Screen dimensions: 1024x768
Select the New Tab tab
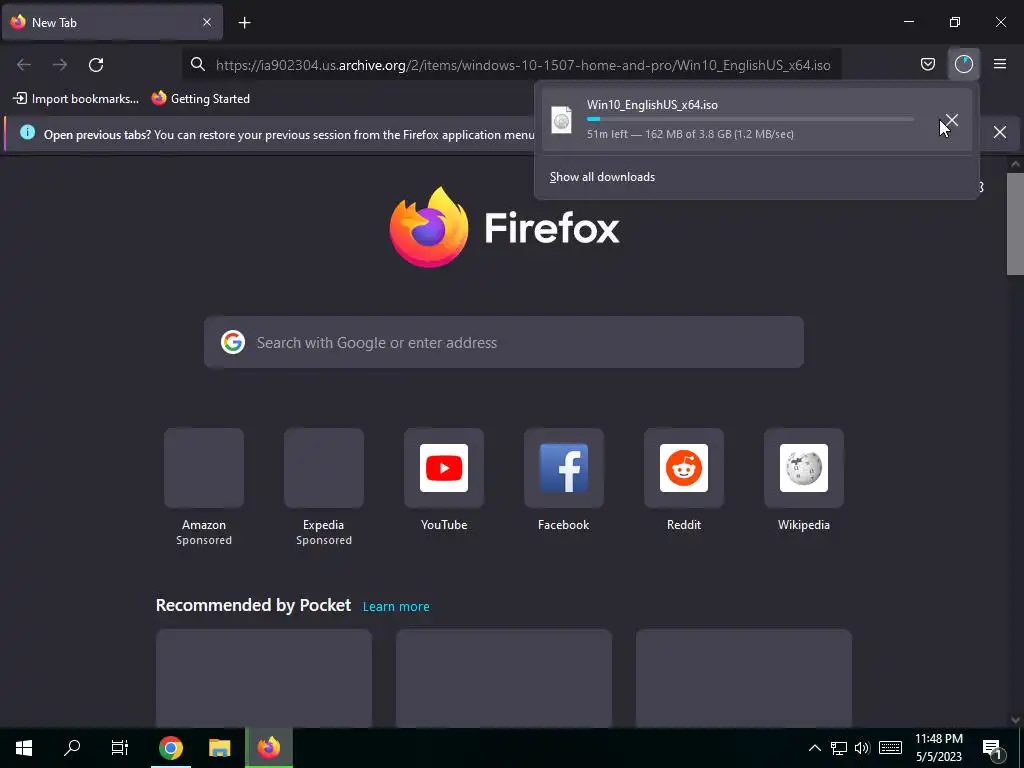112,22
